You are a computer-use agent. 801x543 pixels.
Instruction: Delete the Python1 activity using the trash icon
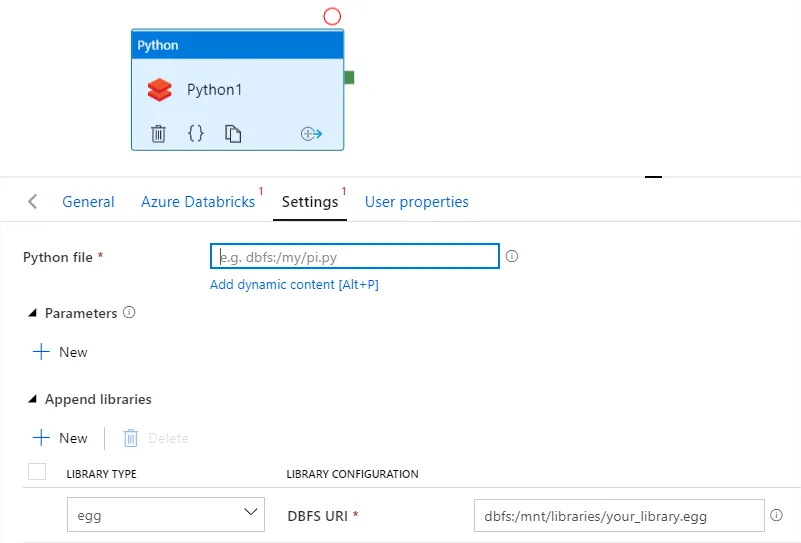(x=158, y=134)
